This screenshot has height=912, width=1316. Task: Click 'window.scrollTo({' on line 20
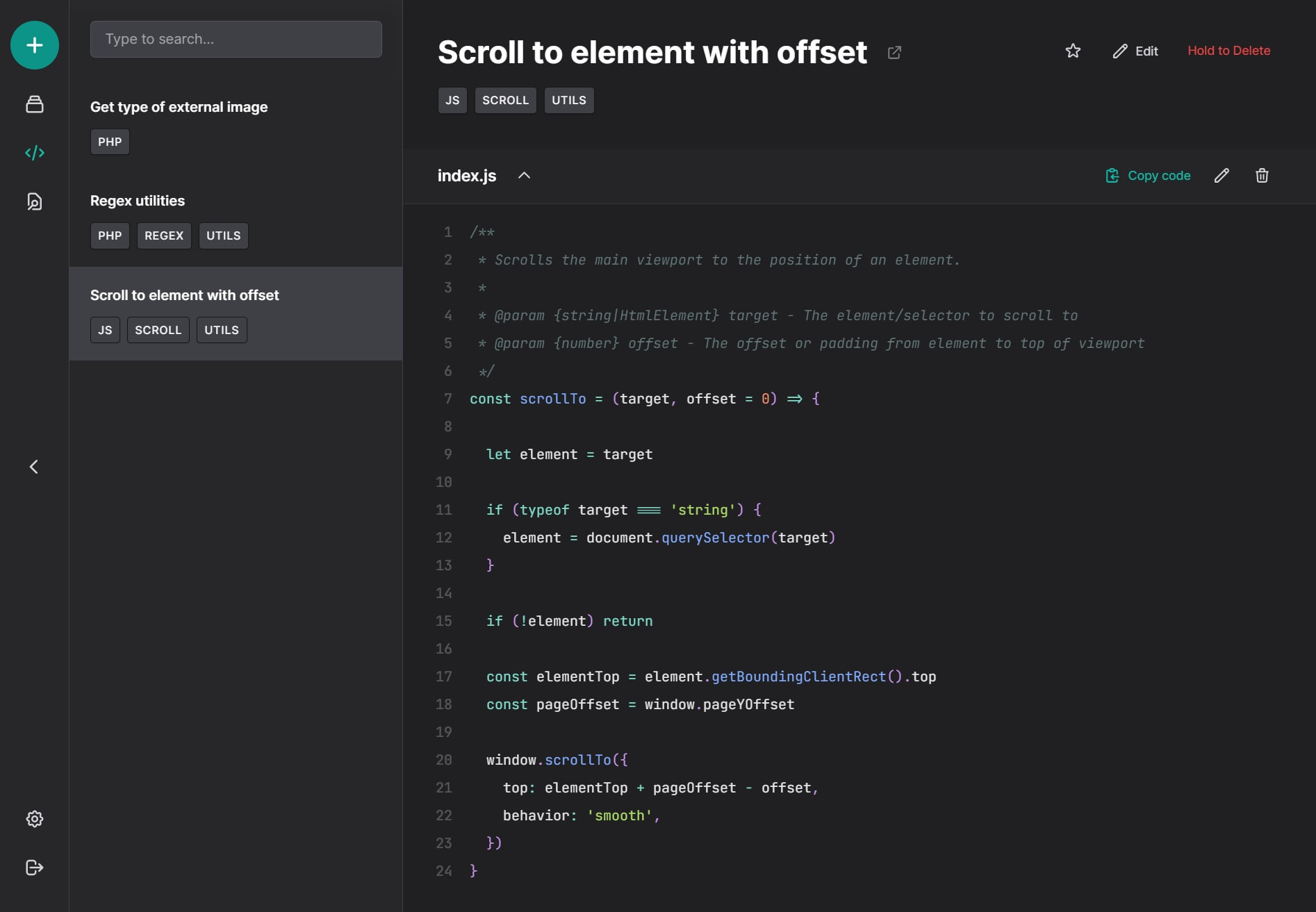click(x=557, y=760)
